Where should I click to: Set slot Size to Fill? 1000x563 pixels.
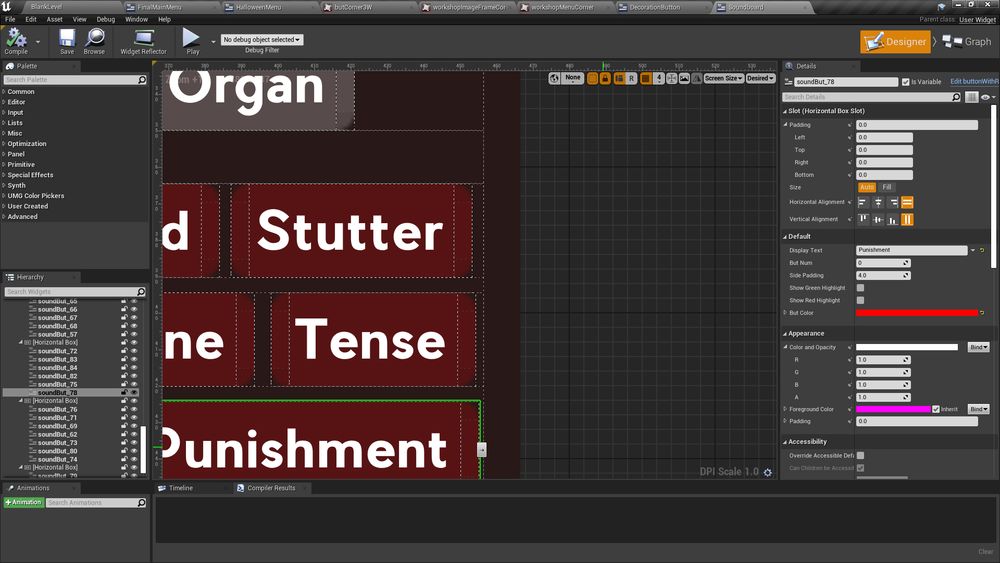point(886,187)
